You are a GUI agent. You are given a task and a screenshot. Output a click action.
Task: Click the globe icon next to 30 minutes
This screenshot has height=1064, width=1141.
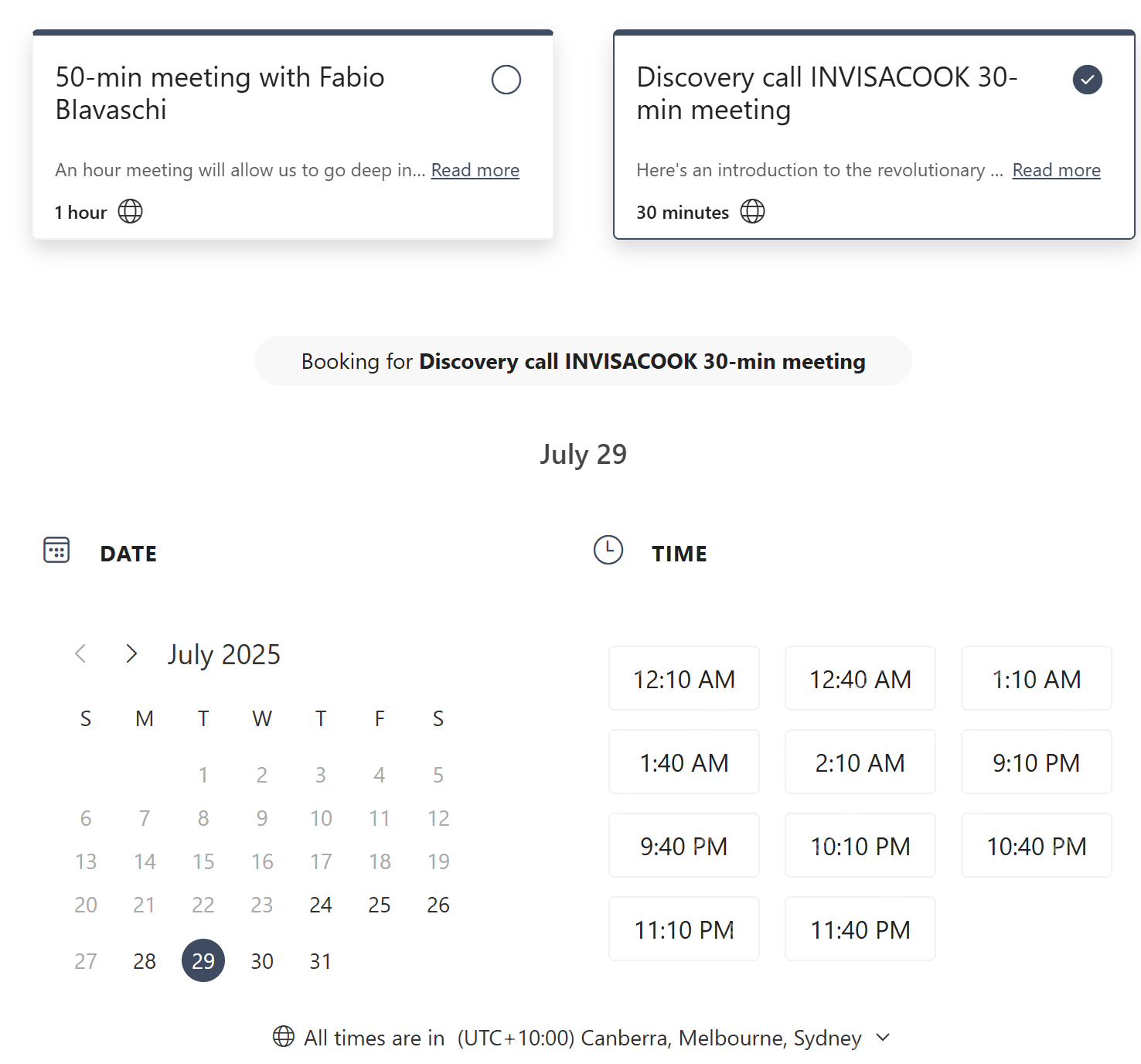click(752, 211)
